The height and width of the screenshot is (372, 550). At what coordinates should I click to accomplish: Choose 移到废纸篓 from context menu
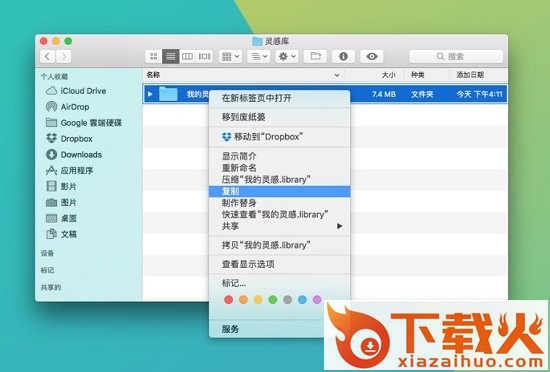(x=280, y=117)
